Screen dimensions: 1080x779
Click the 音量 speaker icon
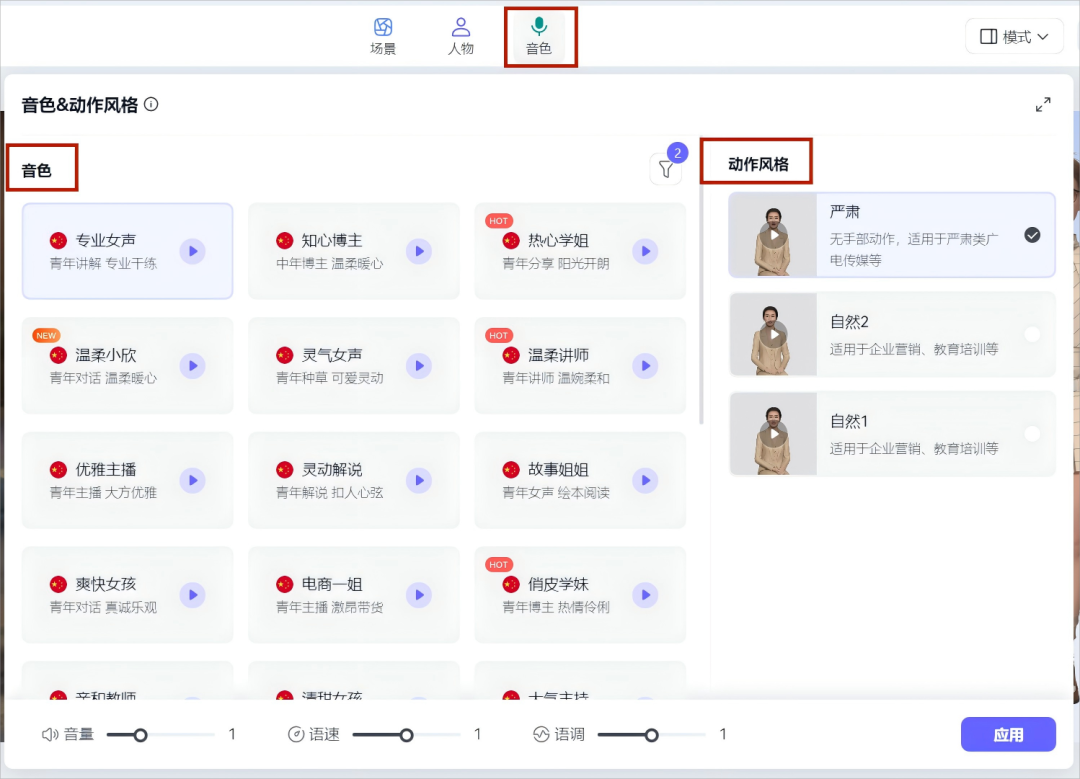pos(50,735)
